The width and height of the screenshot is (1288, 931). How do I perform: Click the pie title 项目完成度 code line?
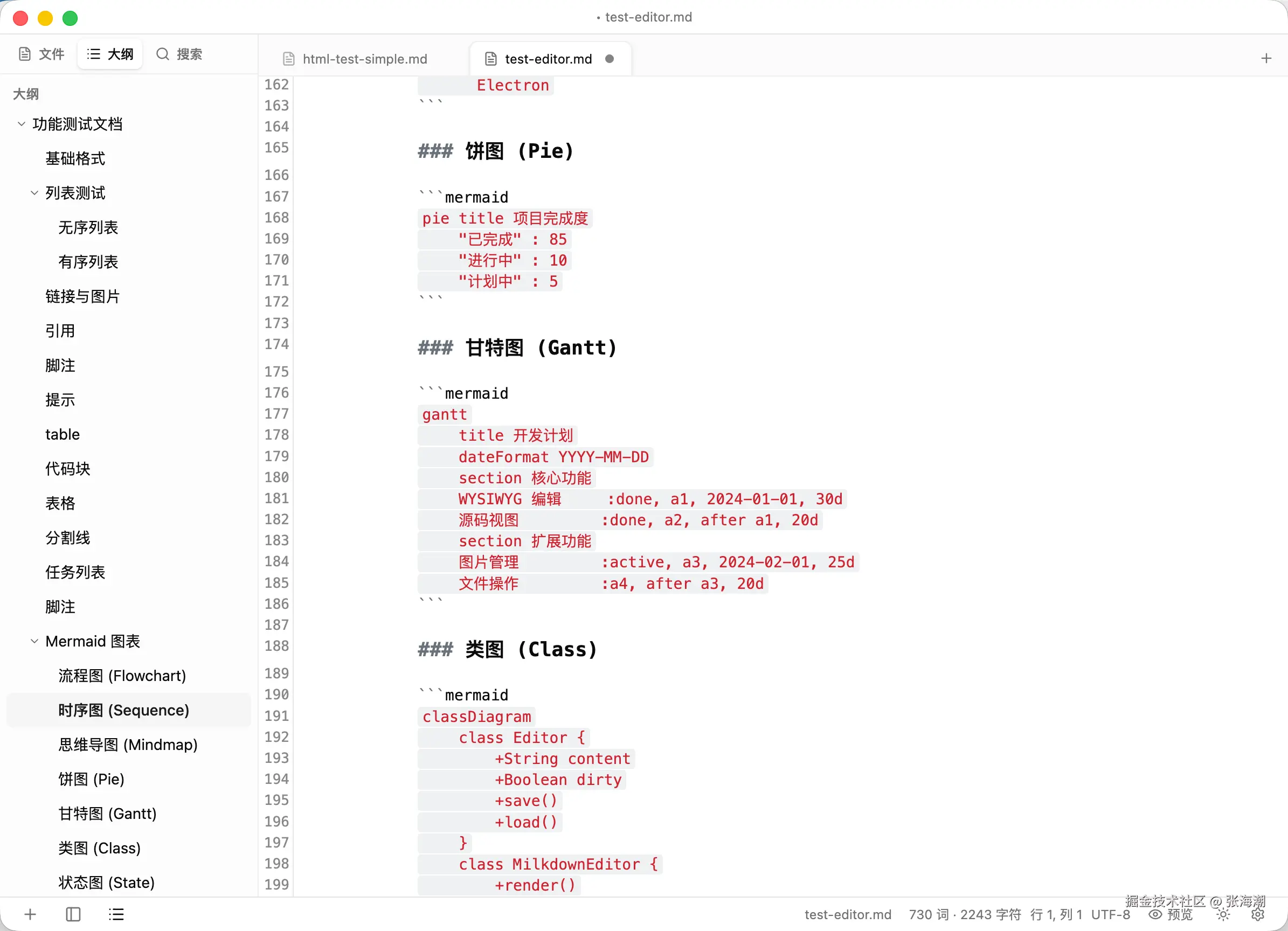(x=505, y=219)
